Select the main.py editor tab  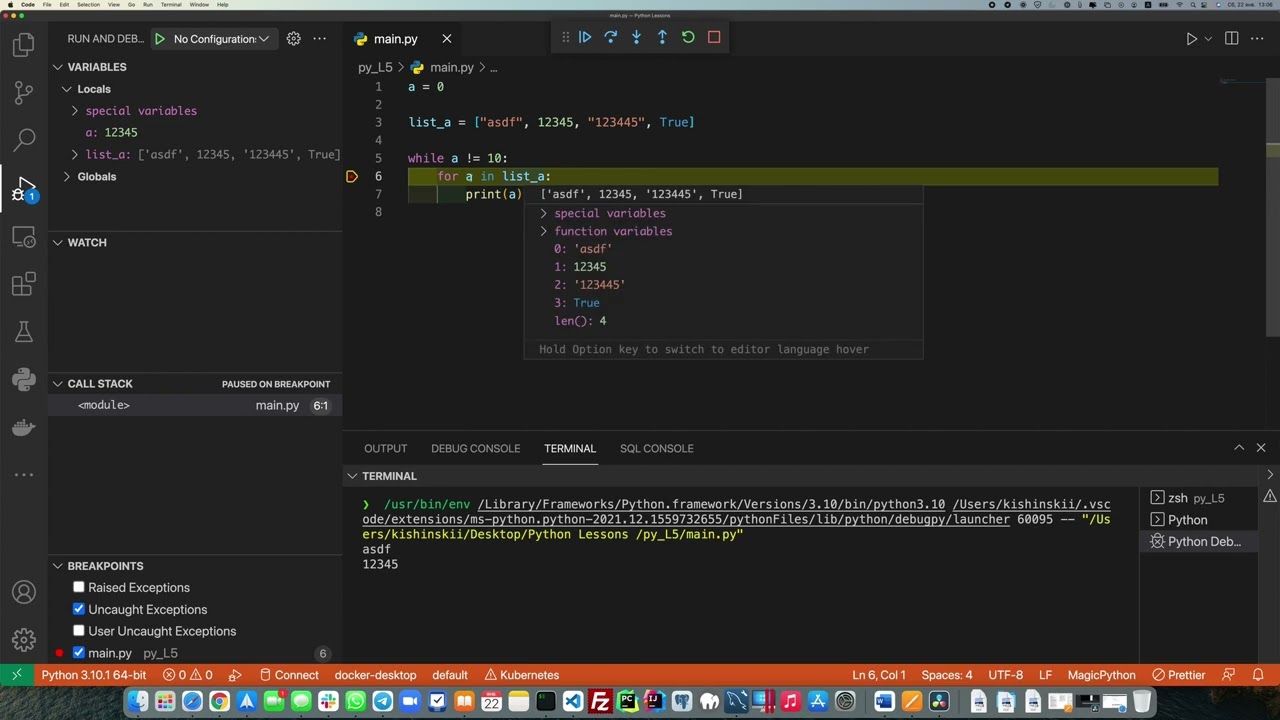click(x=396, y=39)
